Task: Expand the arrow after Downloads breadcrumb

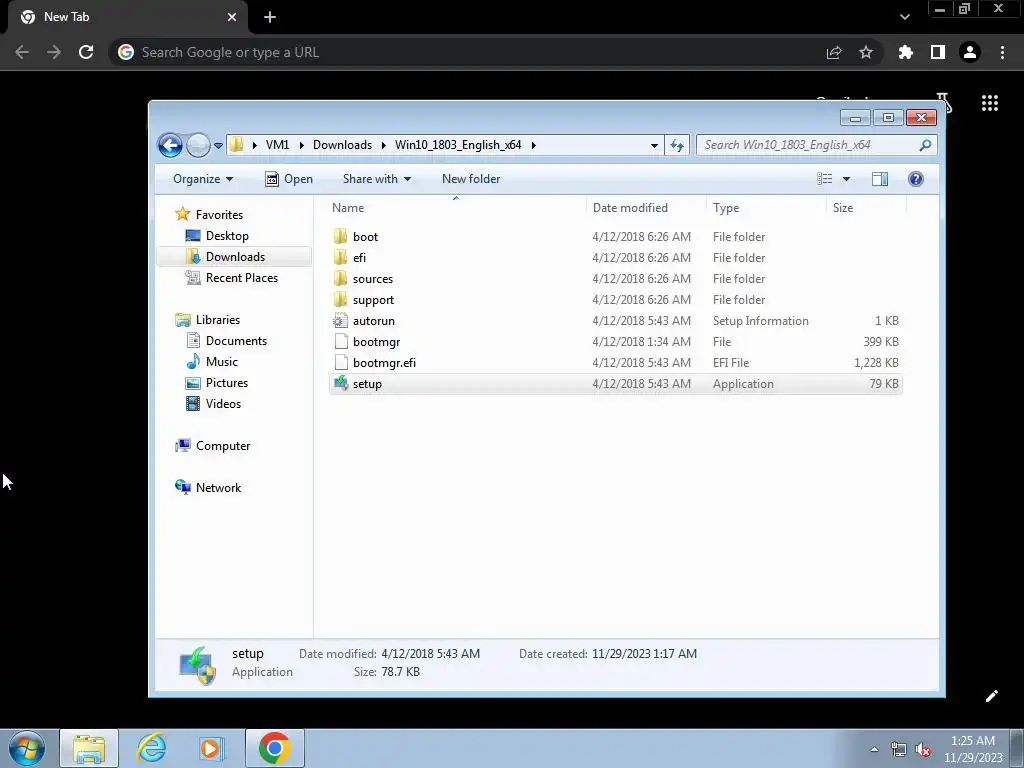Action: pos(384,145)
